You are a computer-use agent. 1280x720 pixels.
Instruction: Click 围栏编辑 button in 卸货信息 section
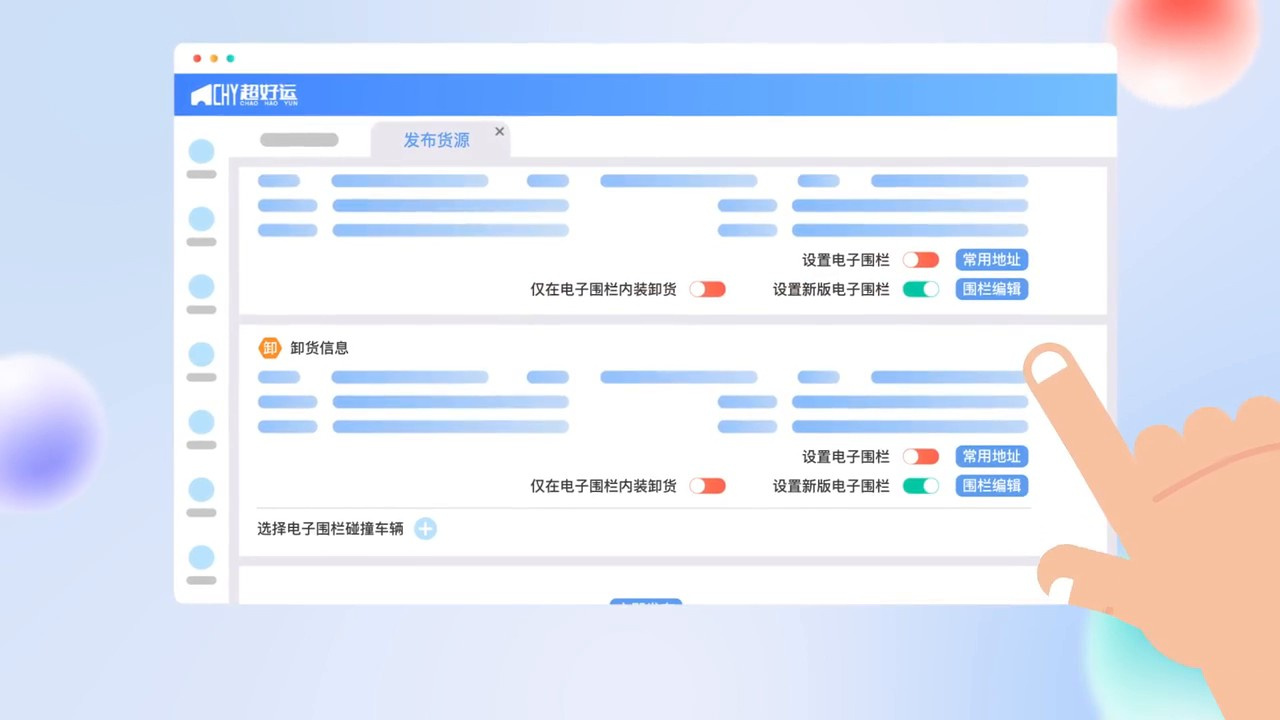991,486
